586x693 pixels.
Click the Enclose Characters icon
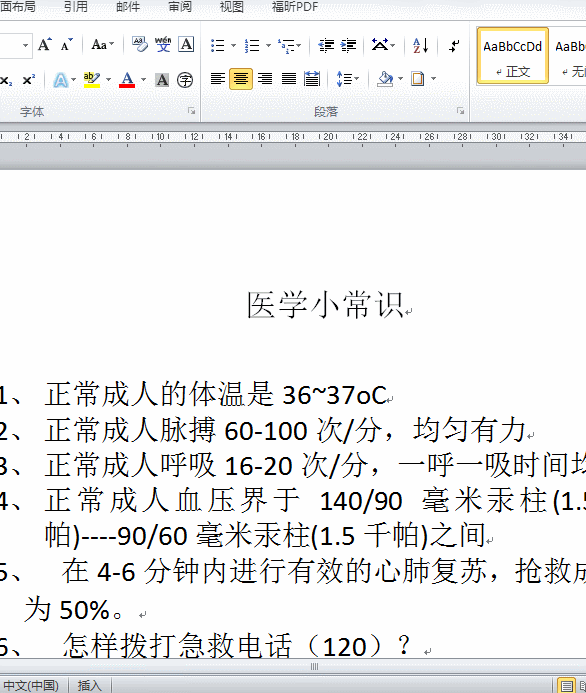(185, 80)
